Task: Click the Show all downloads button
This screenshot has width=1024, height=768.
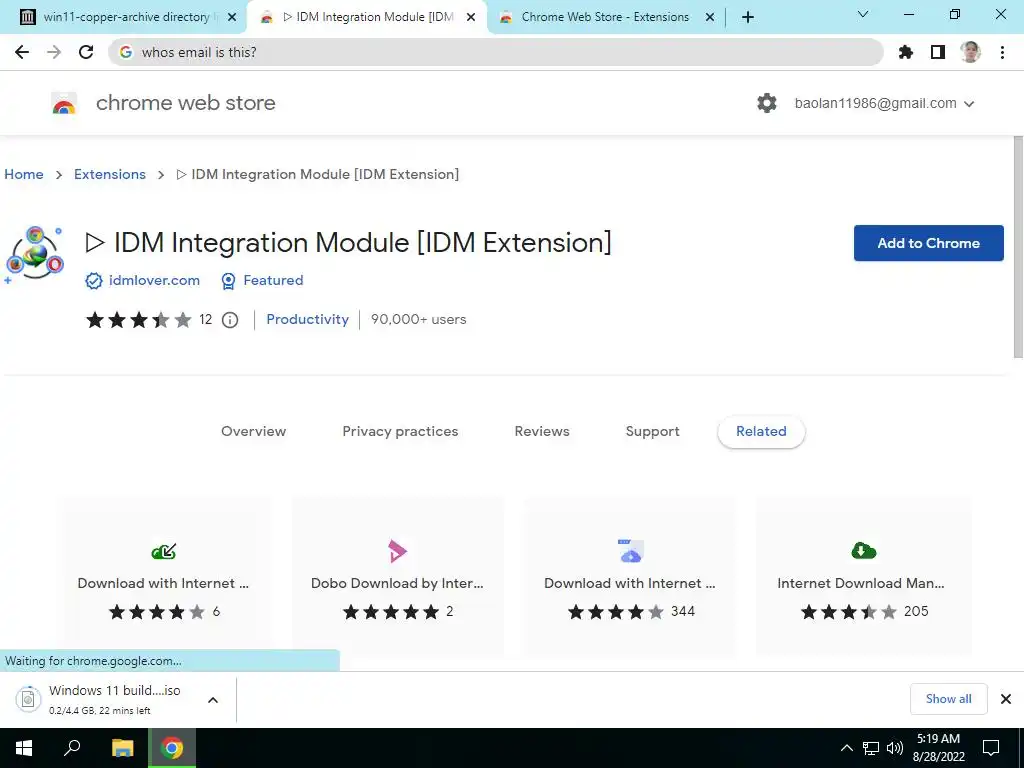Action: pyautogui.click(x=948, y=699)
